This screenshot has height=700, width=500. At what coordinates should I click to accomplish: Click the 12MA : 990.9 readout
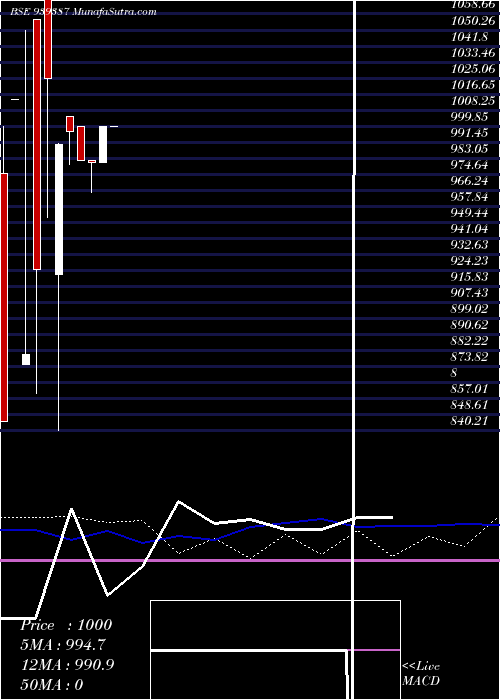[x=67, y=665]
